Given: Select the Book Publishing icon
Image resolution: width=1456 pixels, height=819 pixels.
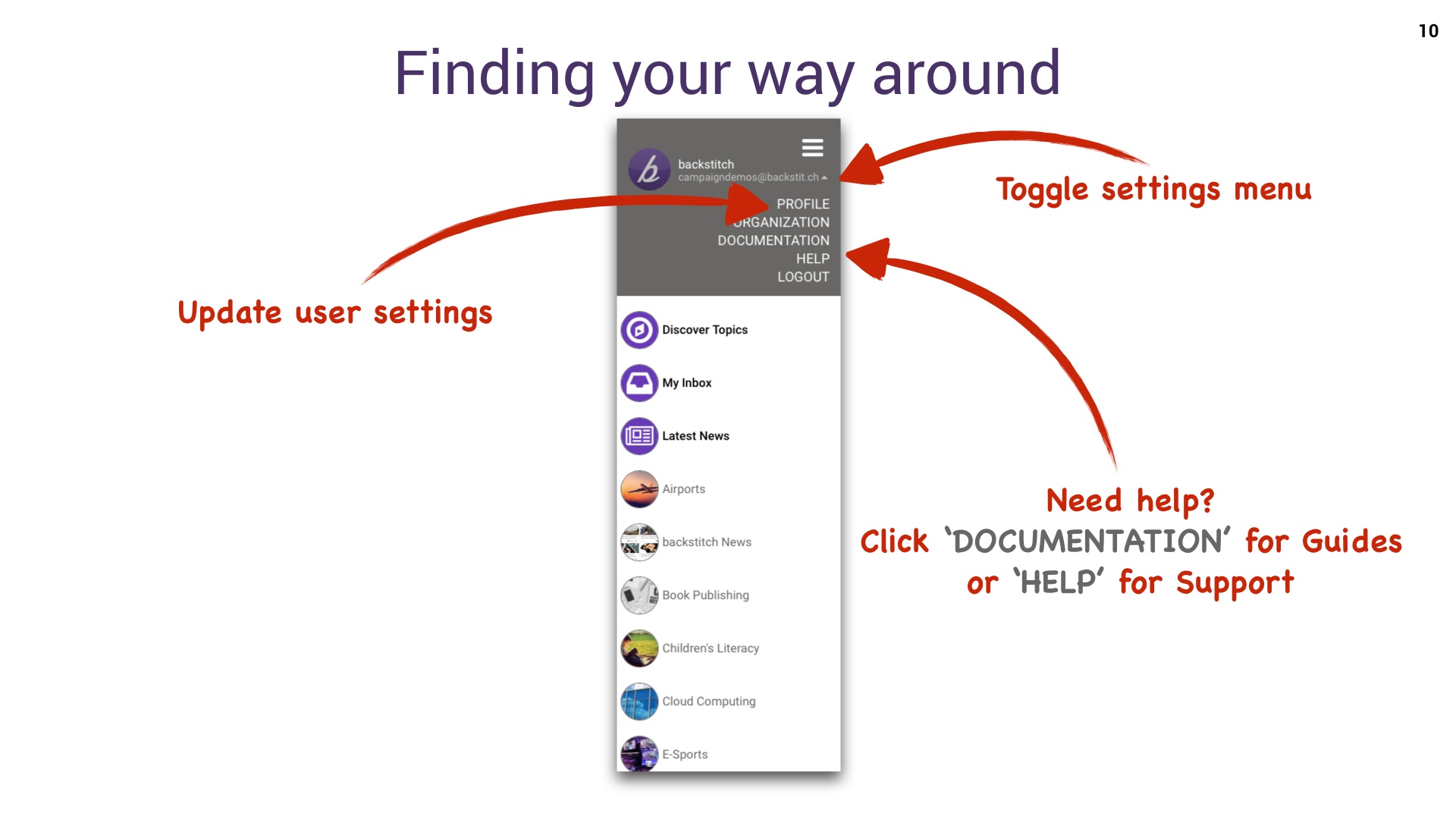Looking at the screenshot, I should click(638, 594).
